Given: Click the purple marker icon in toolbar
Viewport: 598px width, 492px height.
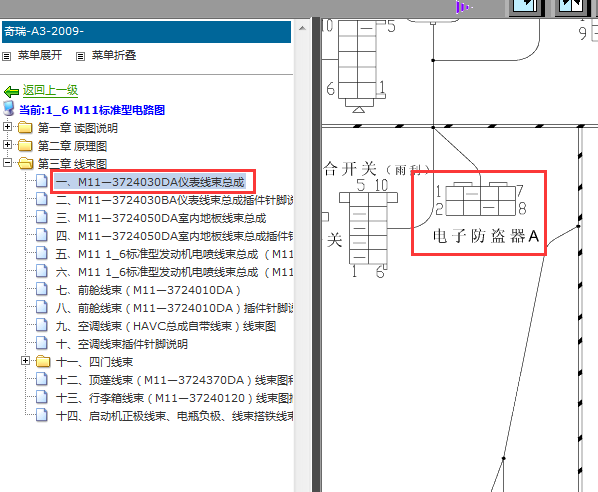Looking at the screenshot, I should (x=463, y=7).
